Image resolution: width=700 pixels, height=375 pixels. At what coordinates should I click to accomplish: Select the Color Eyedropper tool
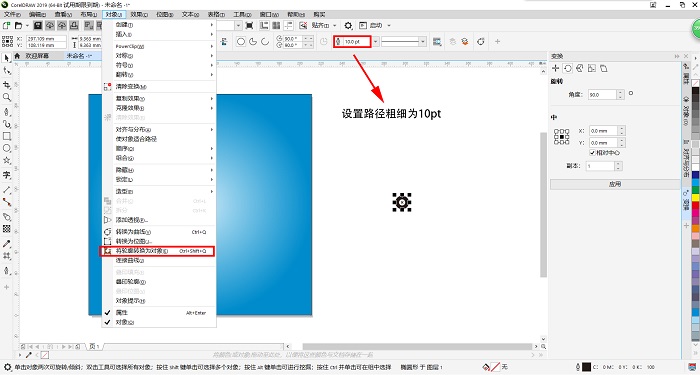[7, 244]
